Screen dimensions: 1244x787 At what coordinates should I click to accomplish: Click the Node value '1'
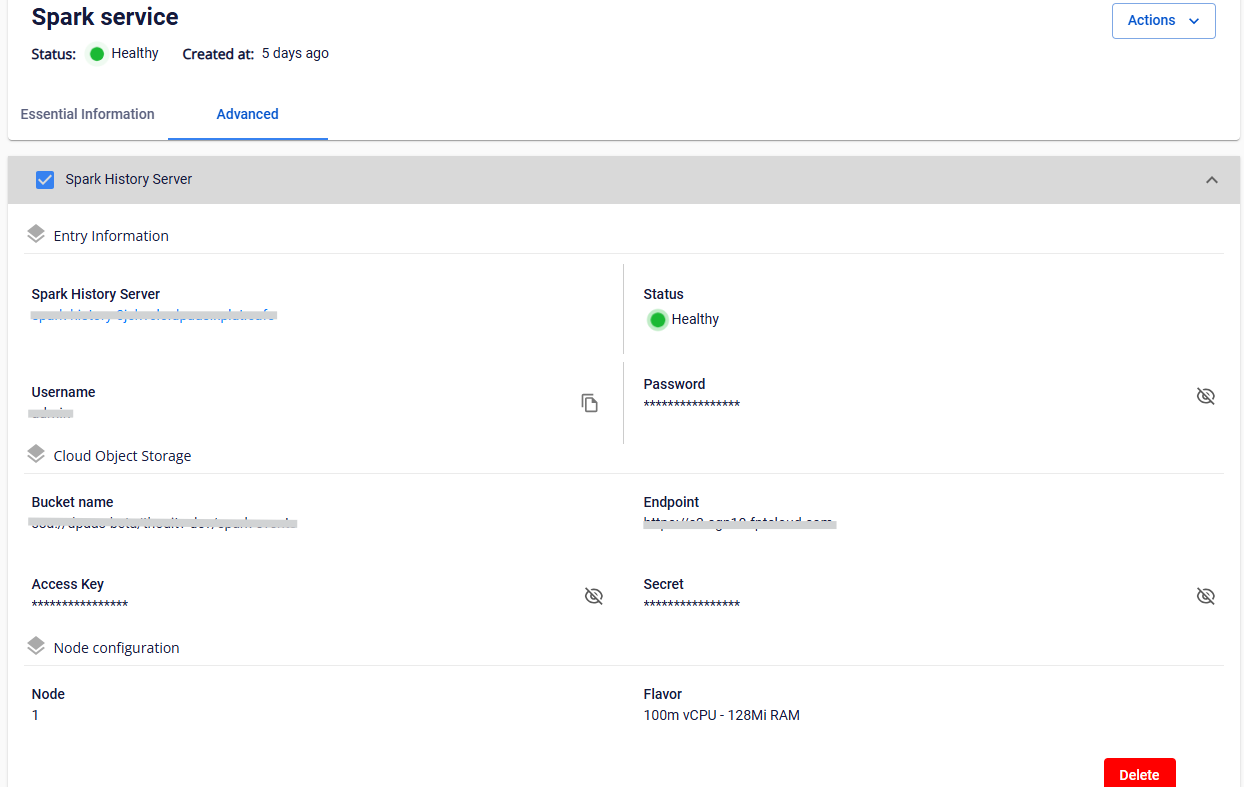pyautogui.click(x=35, y=715)
